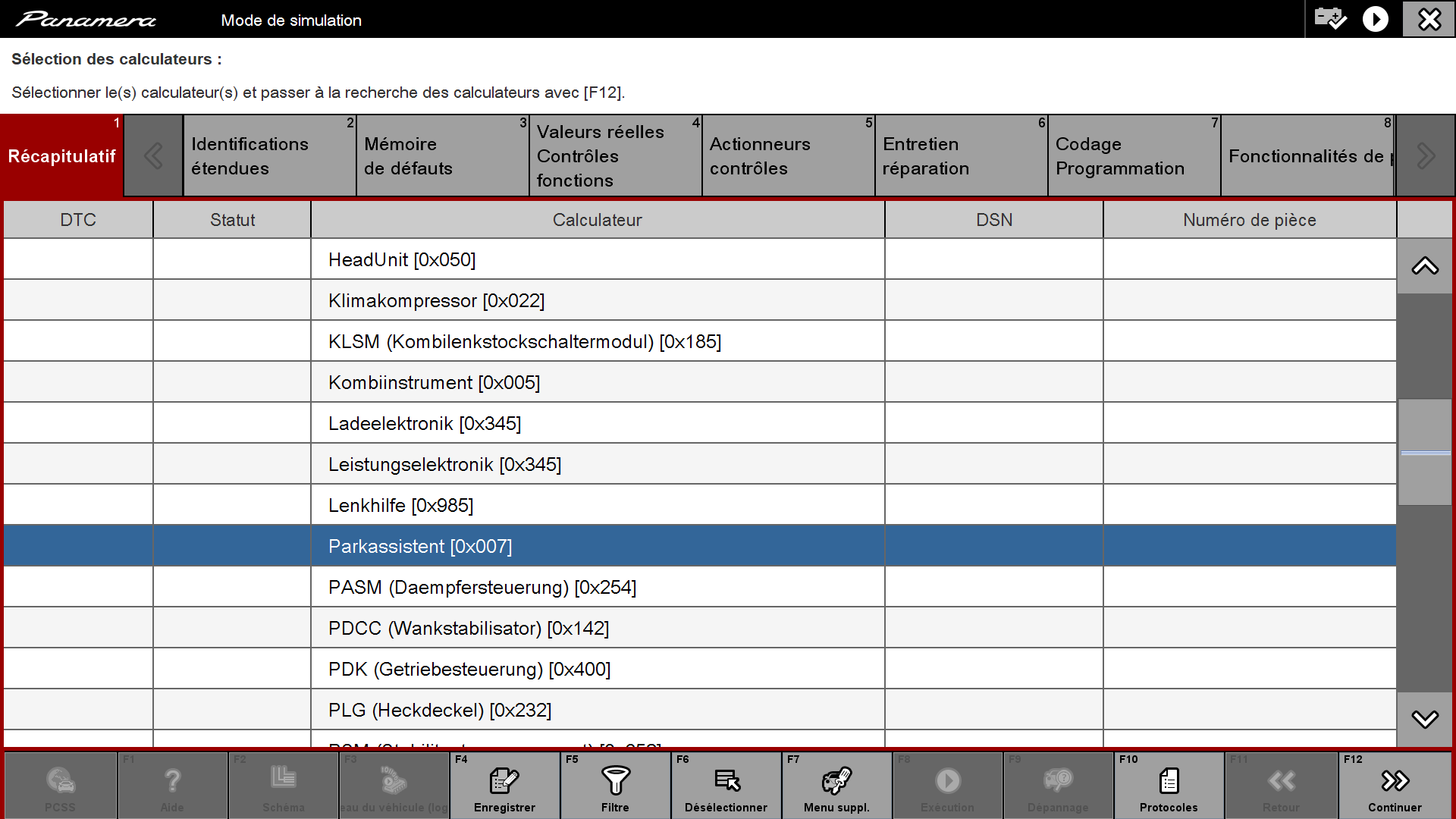This screenshot has width=1456, height=819.
Task: Open Fonctionnalités de tab number 8
Action: pos(1307,156)
